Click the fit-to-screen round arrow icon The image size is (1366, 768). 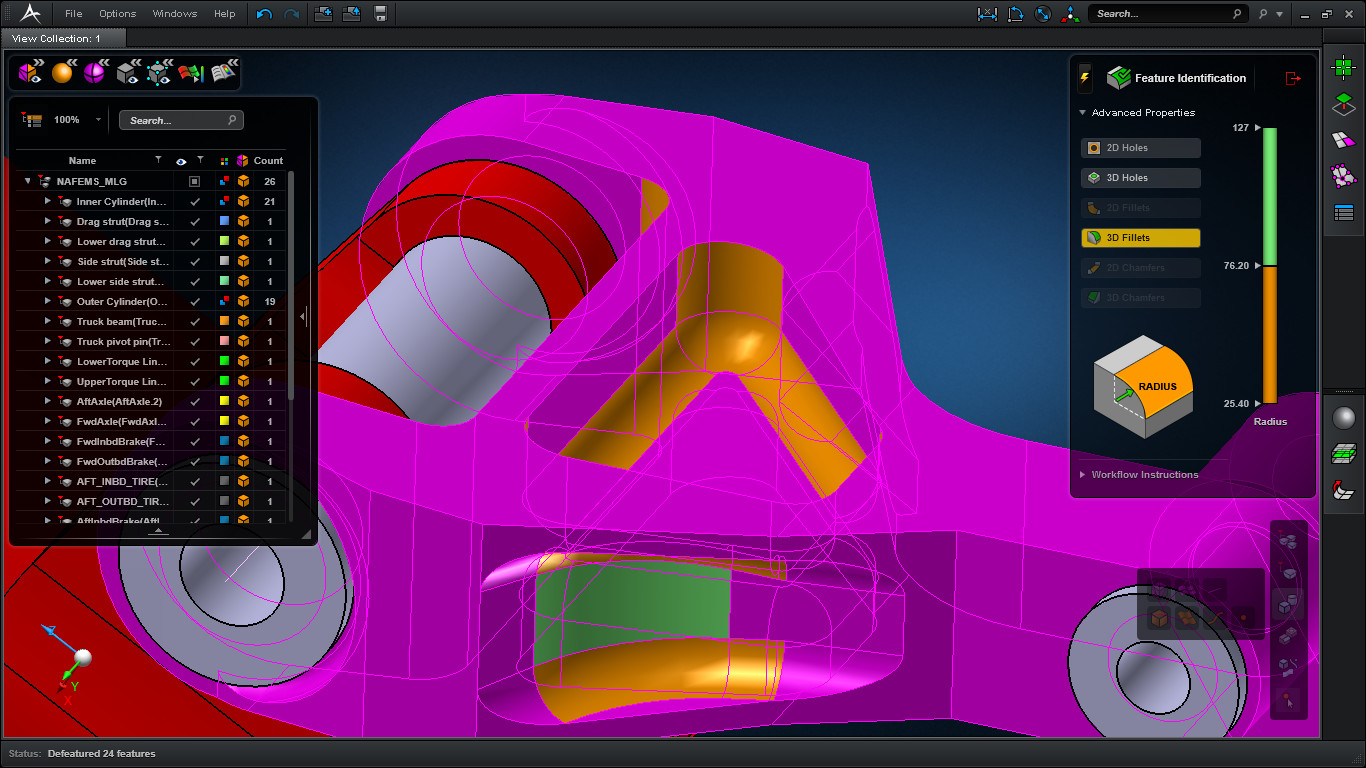click(1043, 14)
